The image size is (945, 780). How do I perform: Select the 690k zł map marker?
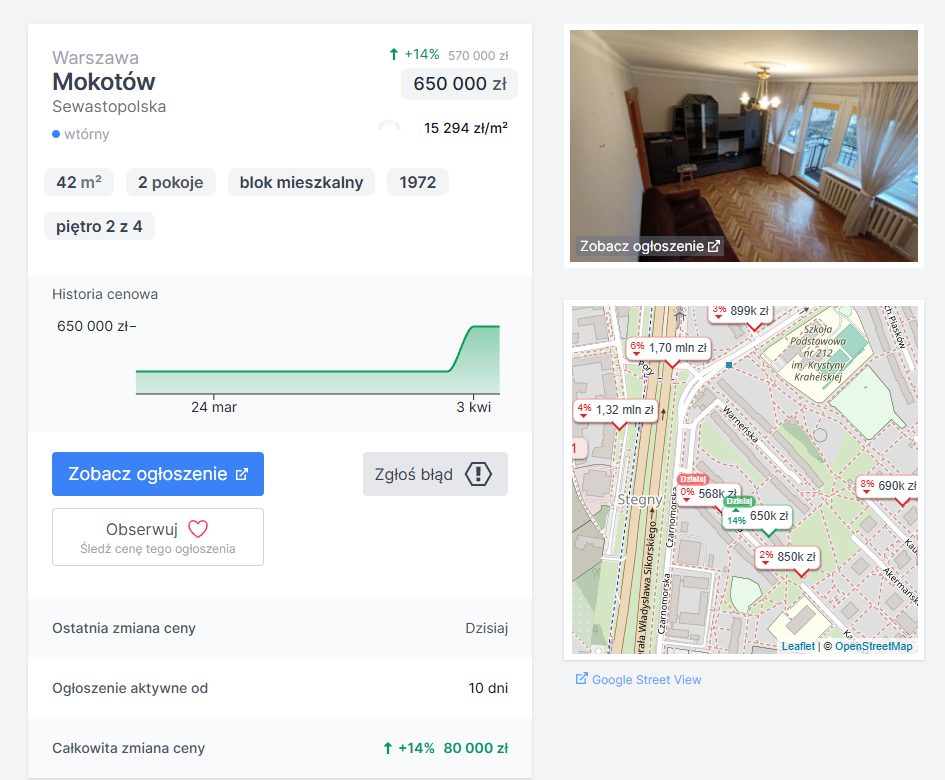tap(887, 486)
